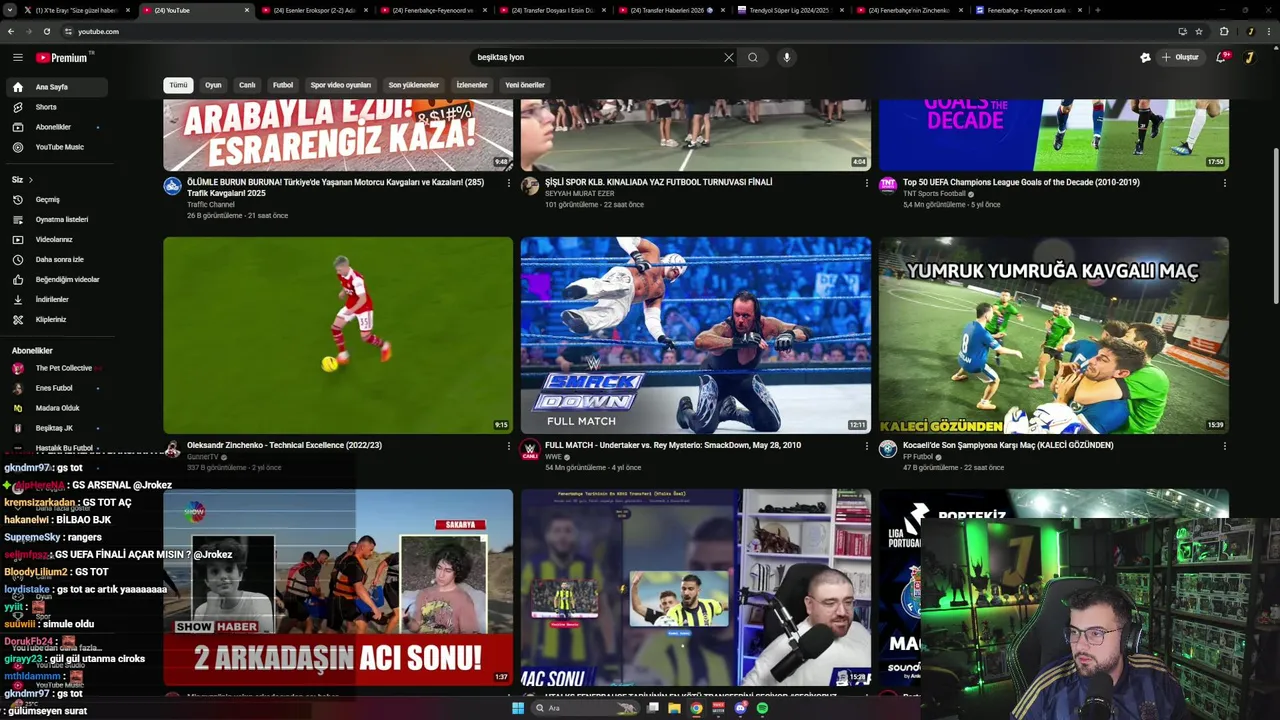Select the İzlenenler filter chip
This screenshot has width=1280, height=720.
pyautogui.click(x=472, y=85)
